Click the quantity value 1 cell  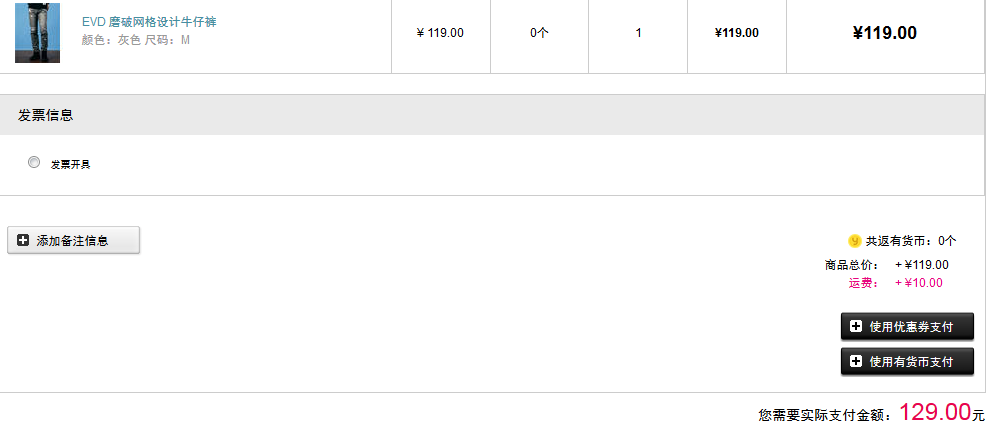pyautogui.click(x=638, y=33)
